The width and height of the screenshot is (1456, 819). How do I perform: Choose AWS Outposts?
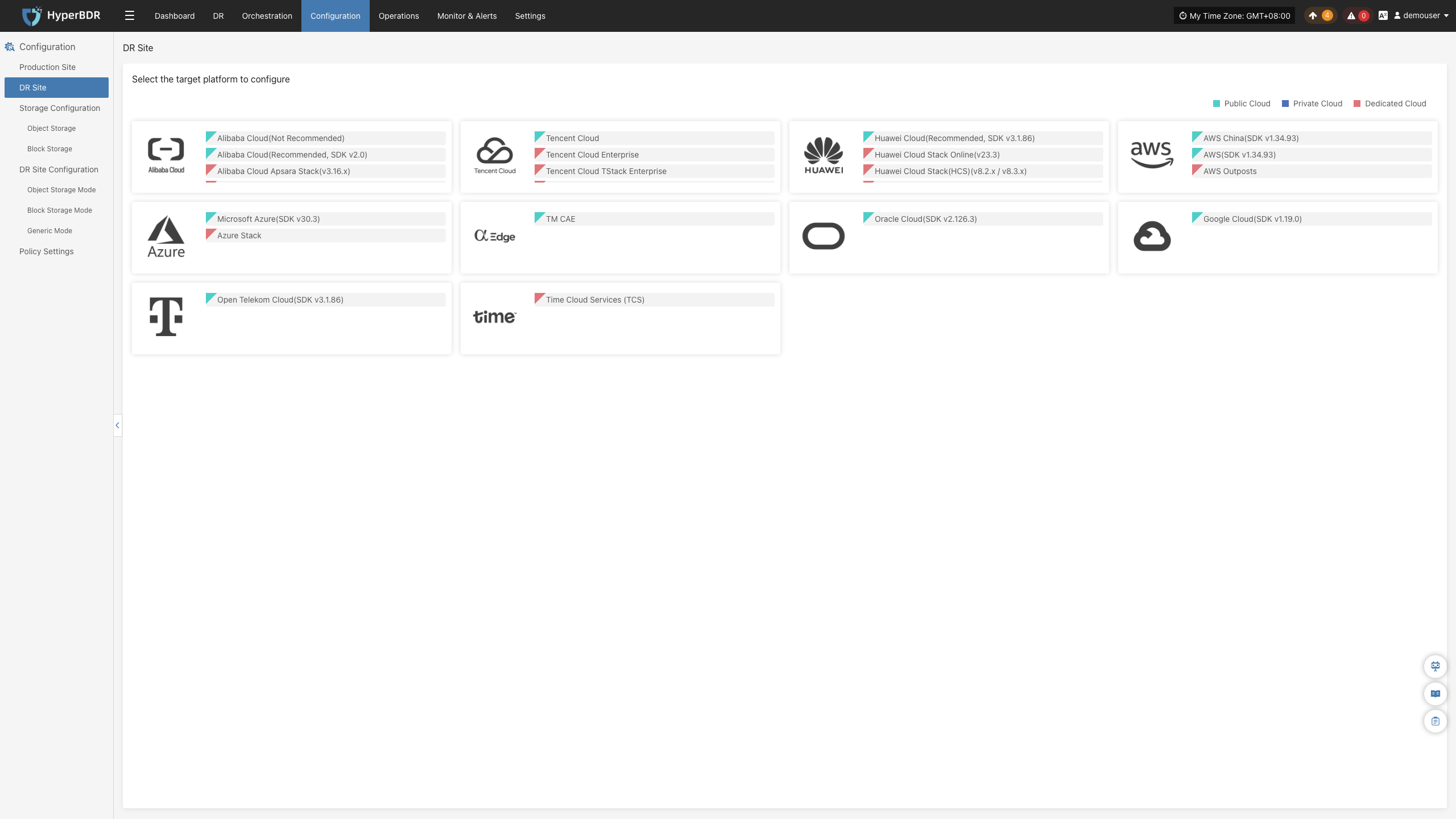(1312, 171)
